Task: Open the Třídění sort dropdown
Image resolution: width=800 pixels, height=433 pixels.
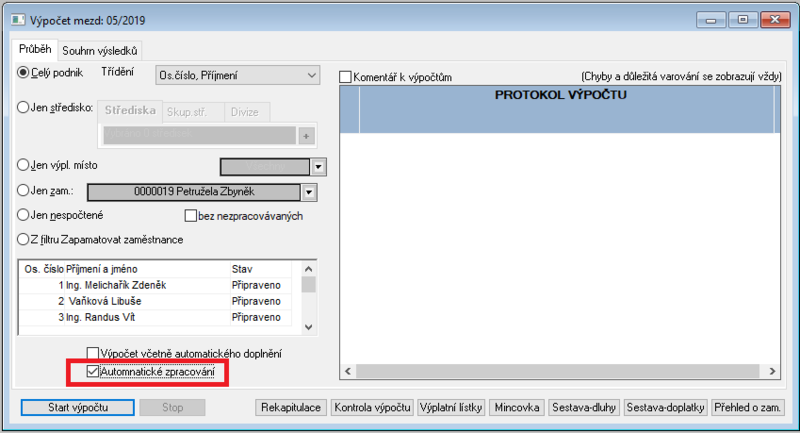Action: [x=237, y=75]
